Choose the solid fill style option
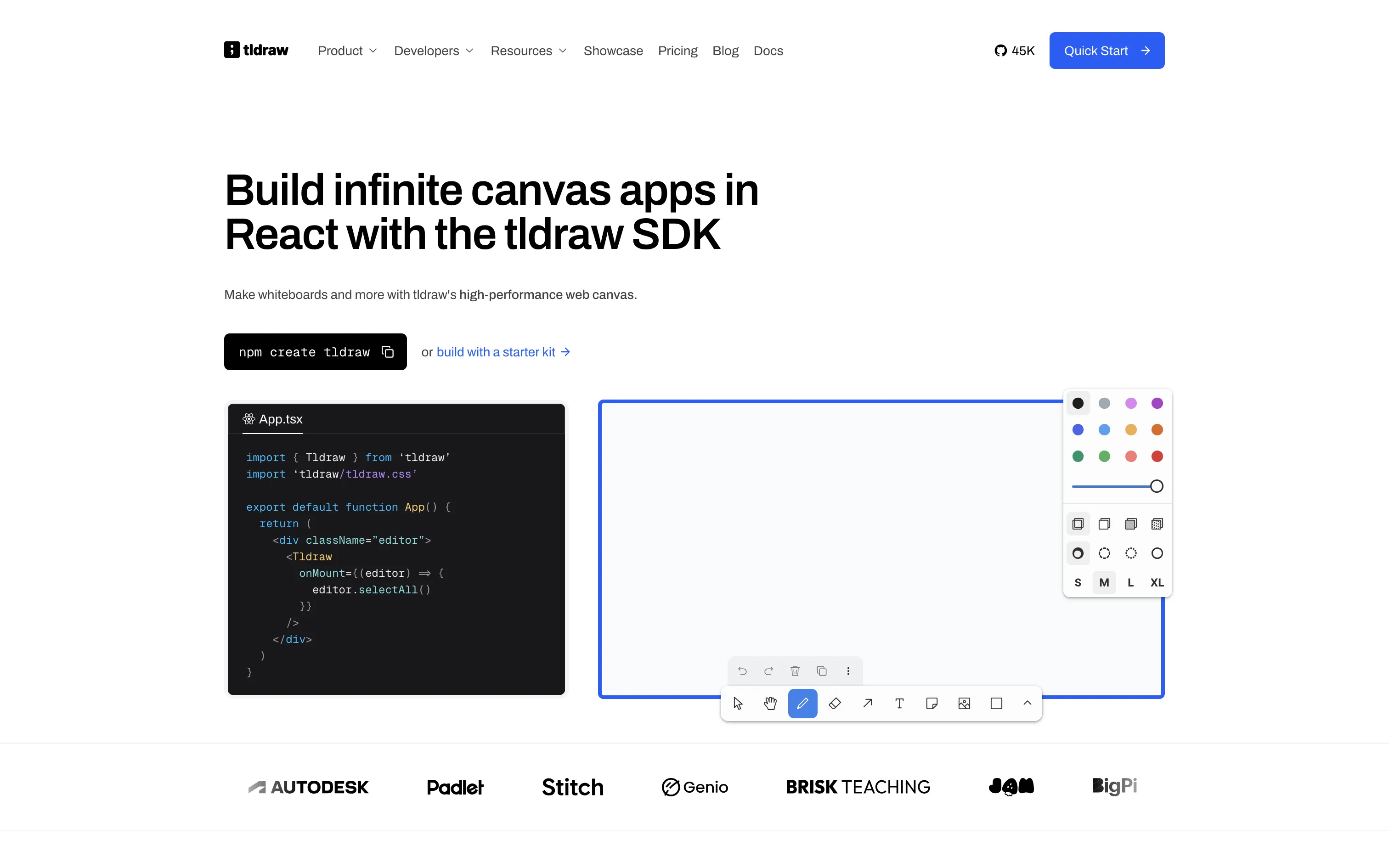This screenshot has width=1389, height=868. tap(1131, 524)
